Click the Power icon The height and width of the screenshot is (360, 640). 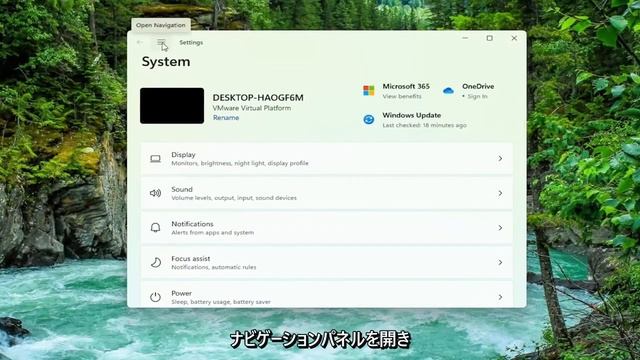tap(155, 297)
